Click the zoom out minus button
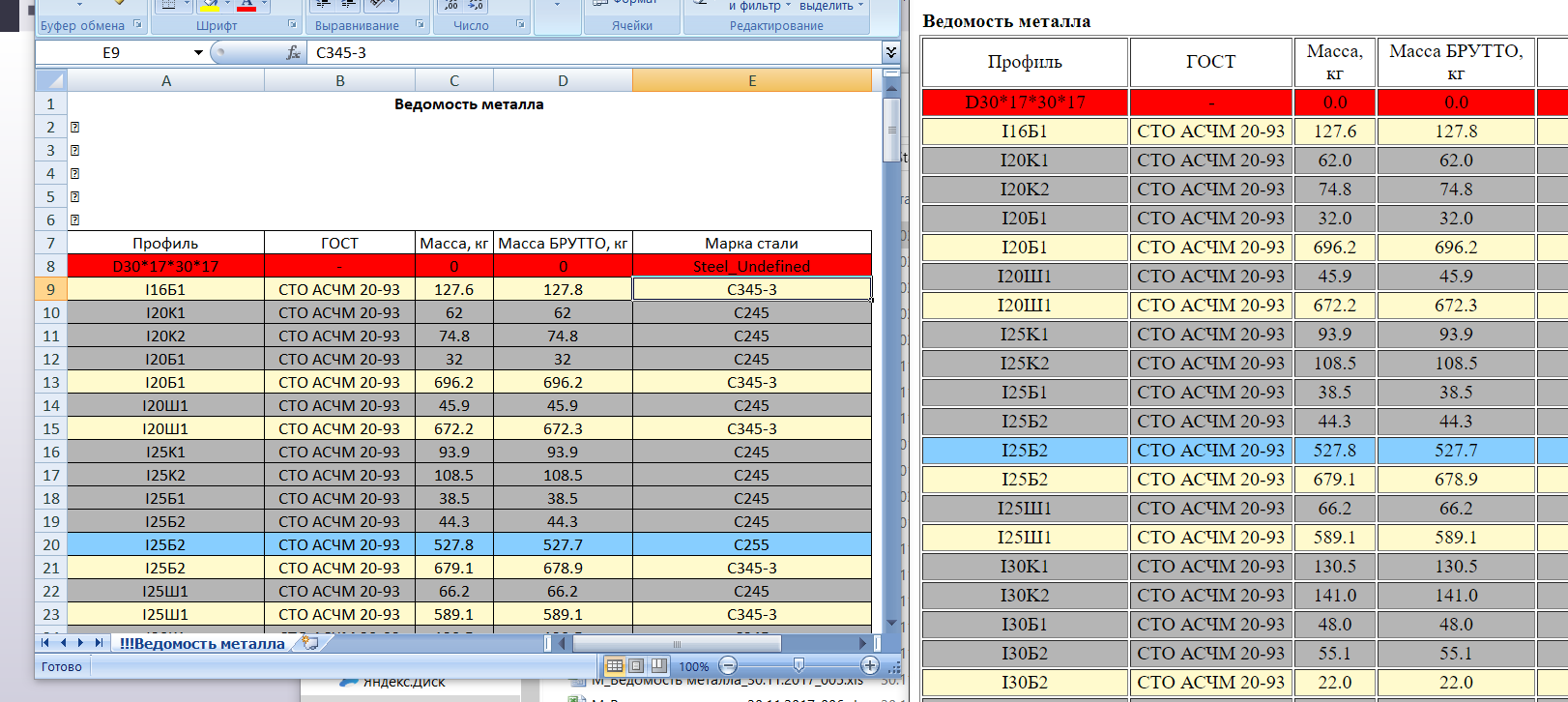Viewport: 1568px width, 702px height. click(x=729, y=665)
